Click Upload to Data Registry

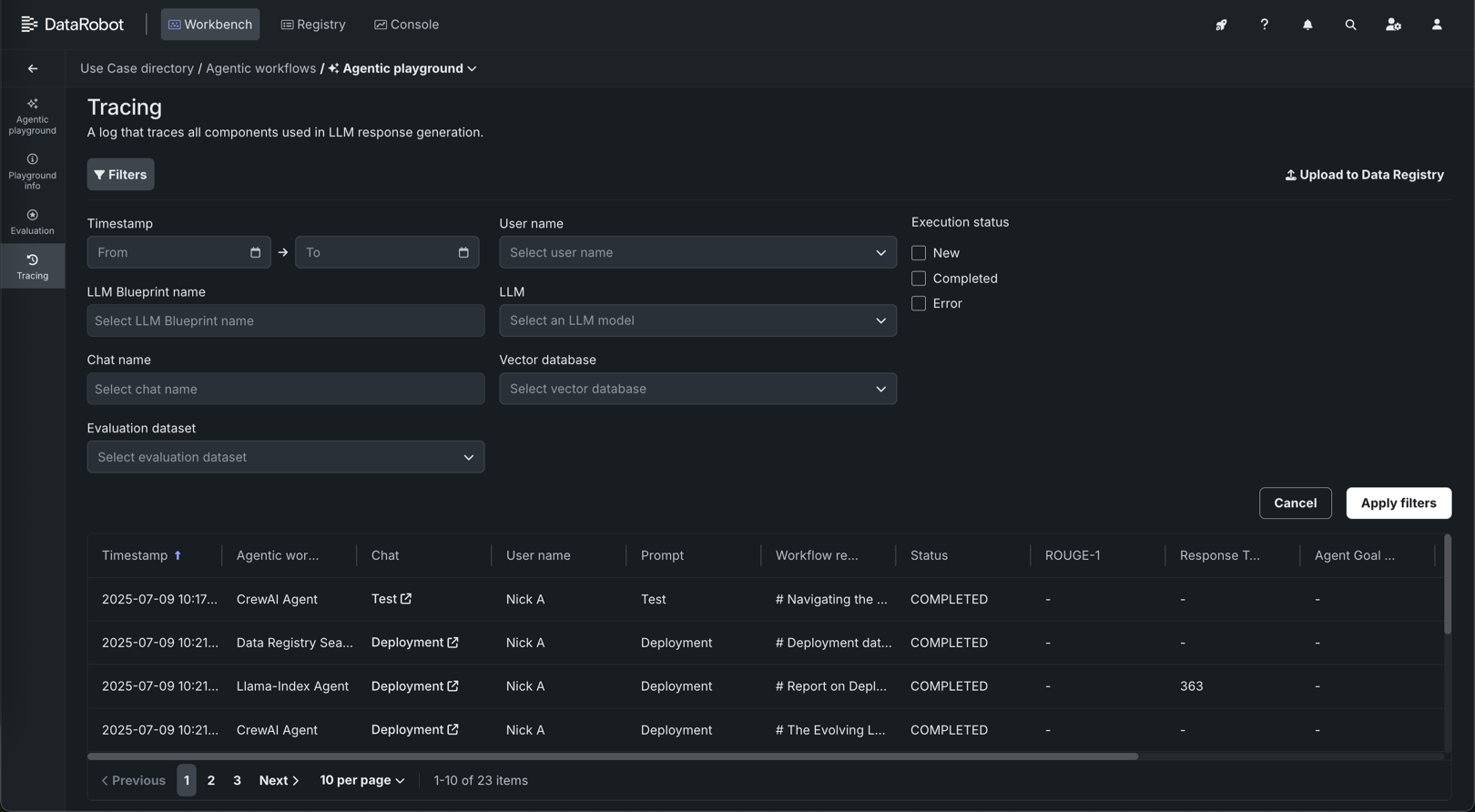(x=1364, y=175)
